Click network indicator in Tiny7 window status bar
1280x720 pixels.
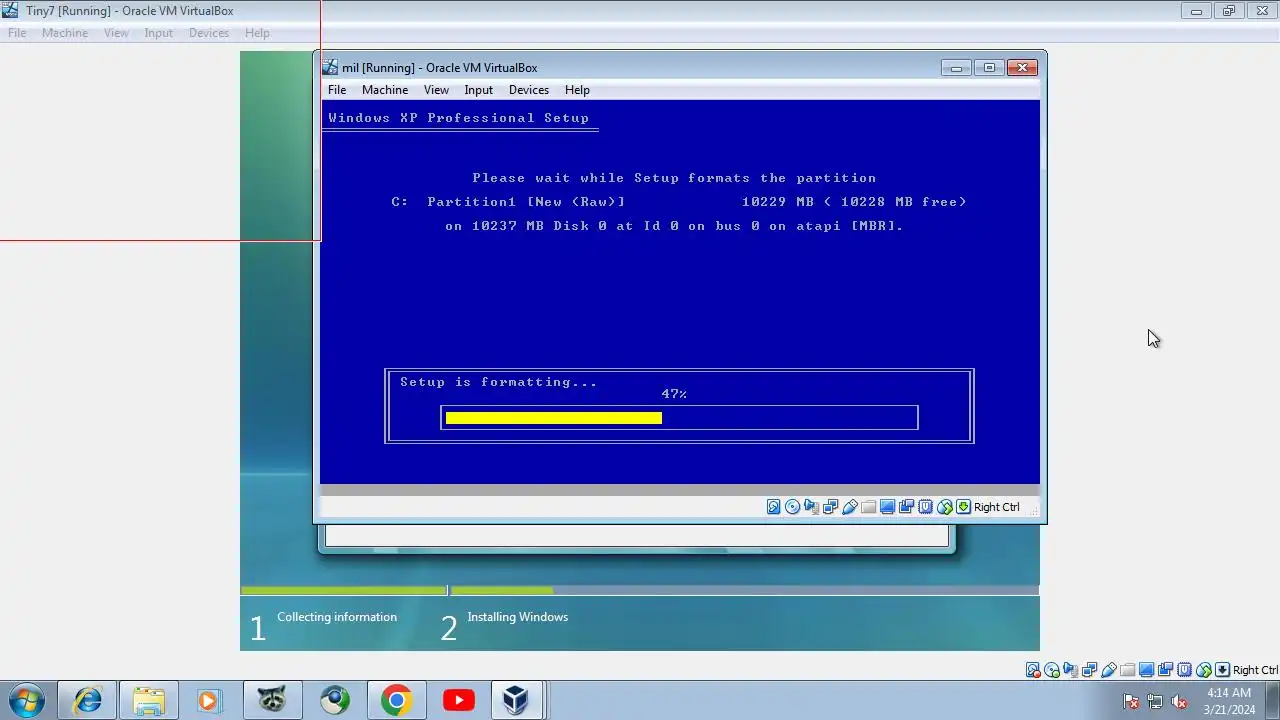tap(1090, 670)
